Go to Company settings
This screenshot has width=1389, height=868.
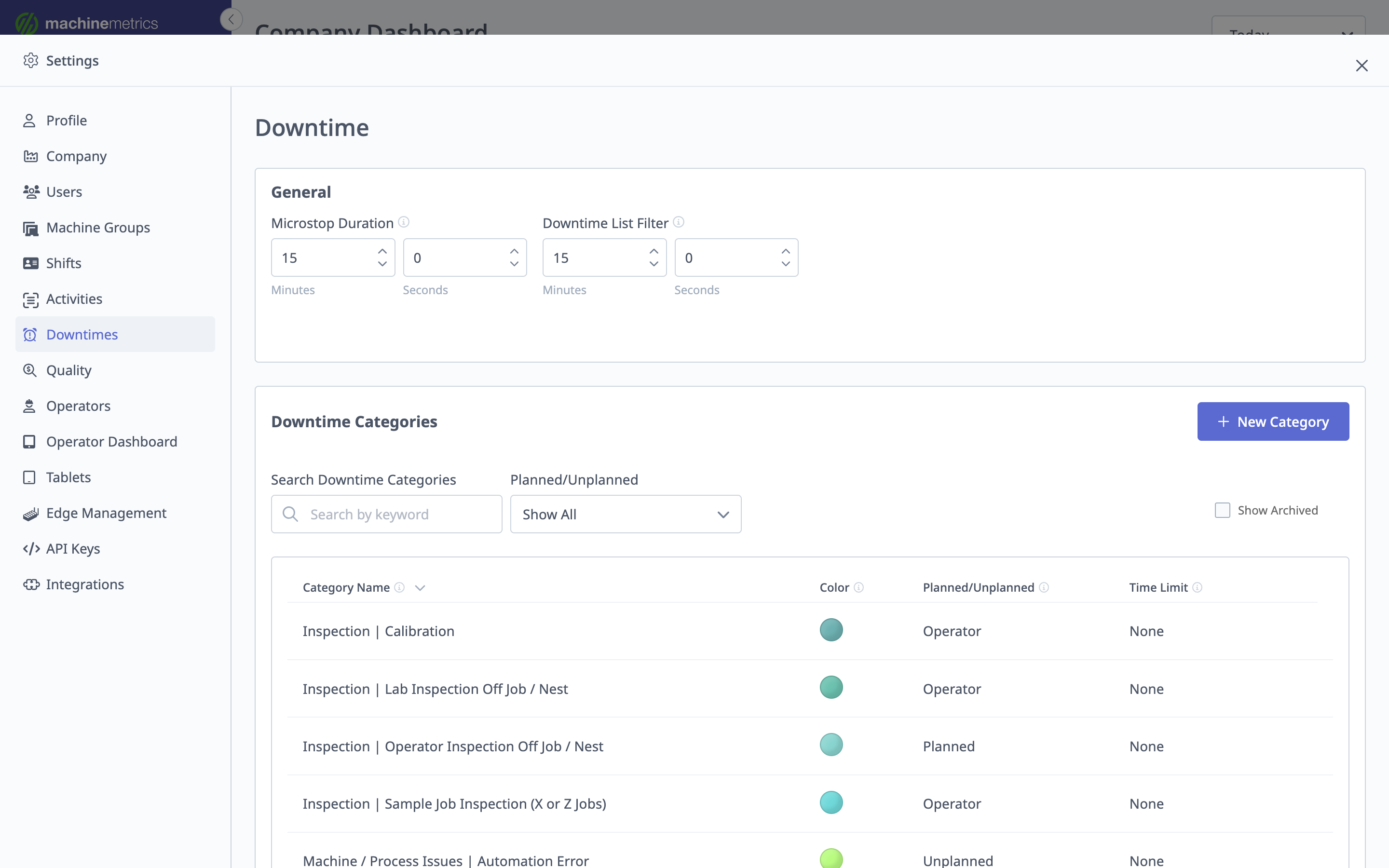(x=115, y=156)
